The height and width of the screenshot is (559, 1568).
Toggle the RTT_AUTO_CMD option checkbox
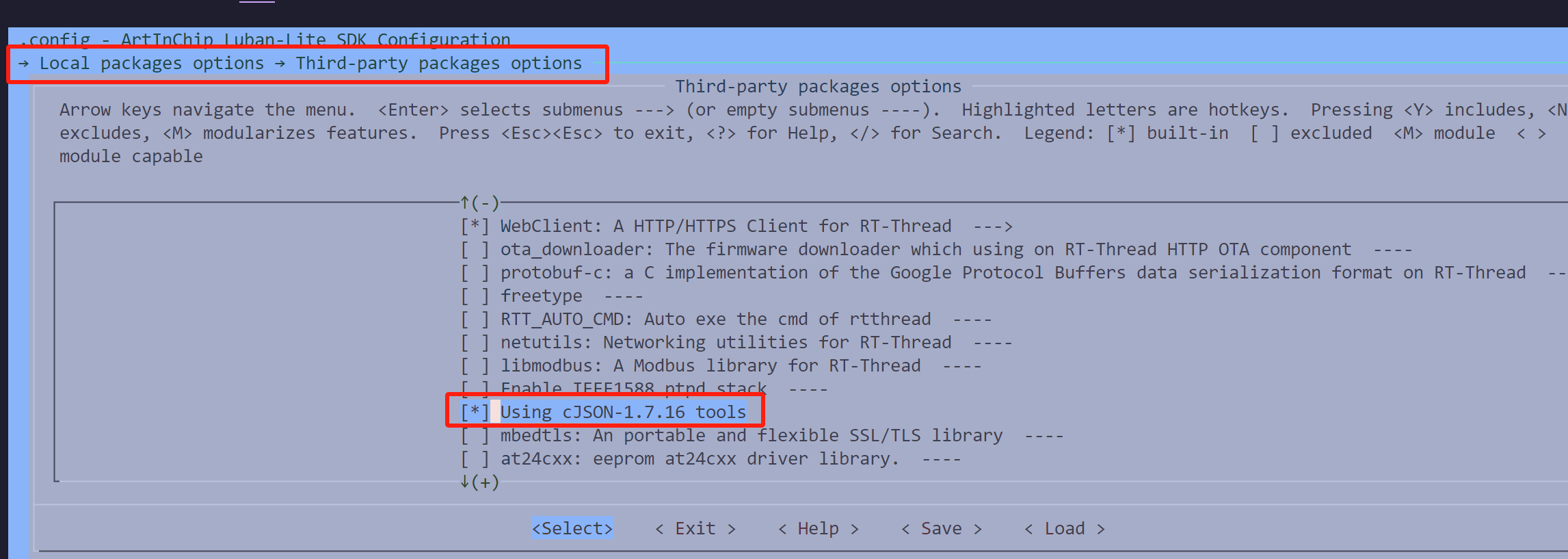click(475, 320)
